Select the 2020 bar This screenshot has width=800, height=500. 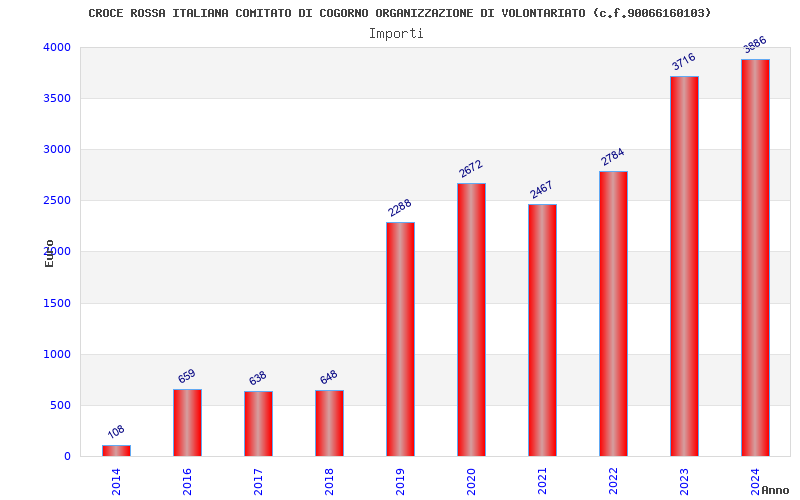pos(471,319)
